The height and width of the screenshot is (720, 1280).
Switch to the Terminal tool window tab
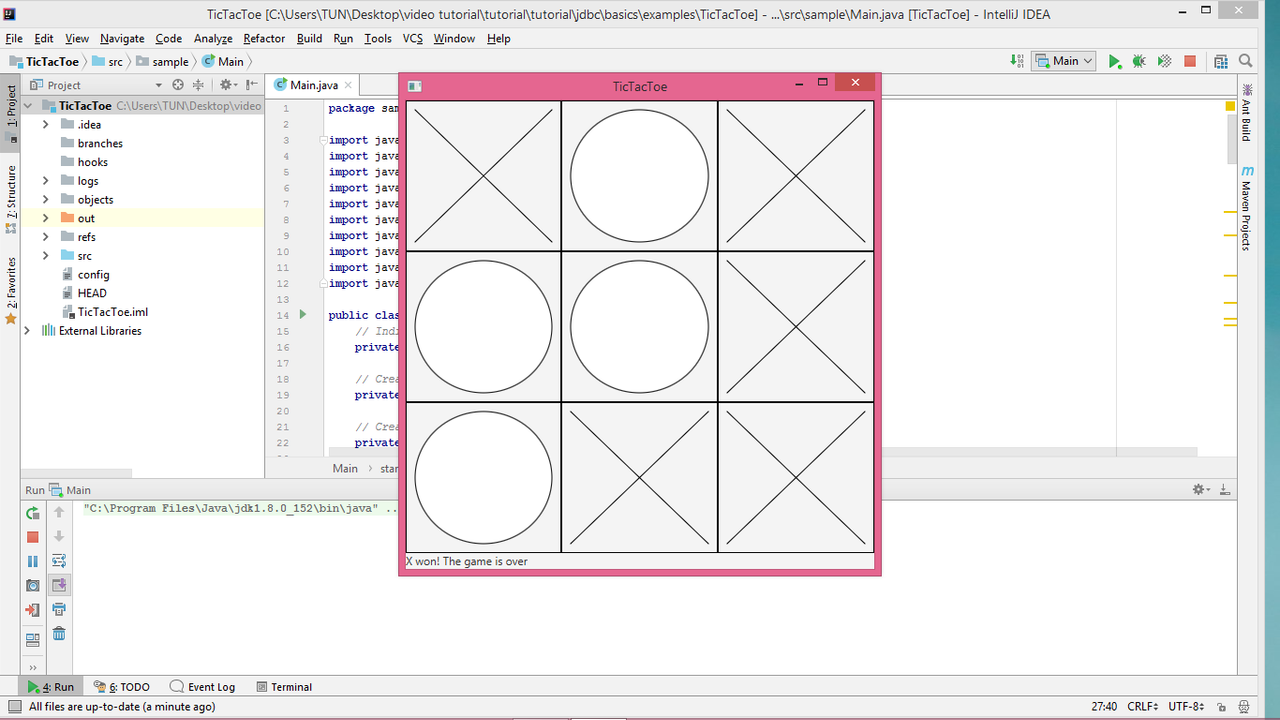[284, 687]
